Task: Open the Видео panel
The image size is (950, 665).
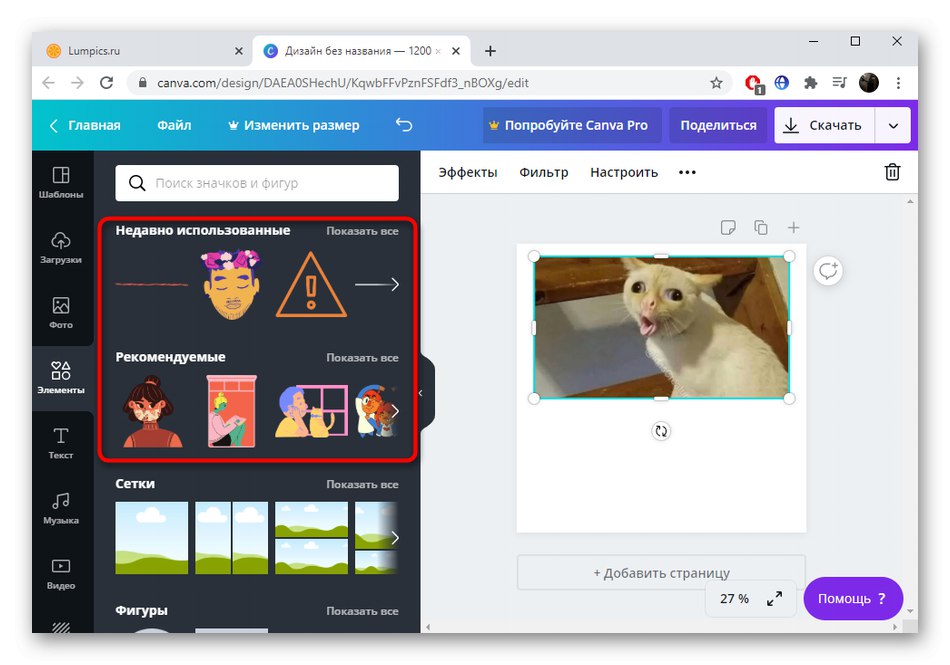Action: [x=62, y=575]
